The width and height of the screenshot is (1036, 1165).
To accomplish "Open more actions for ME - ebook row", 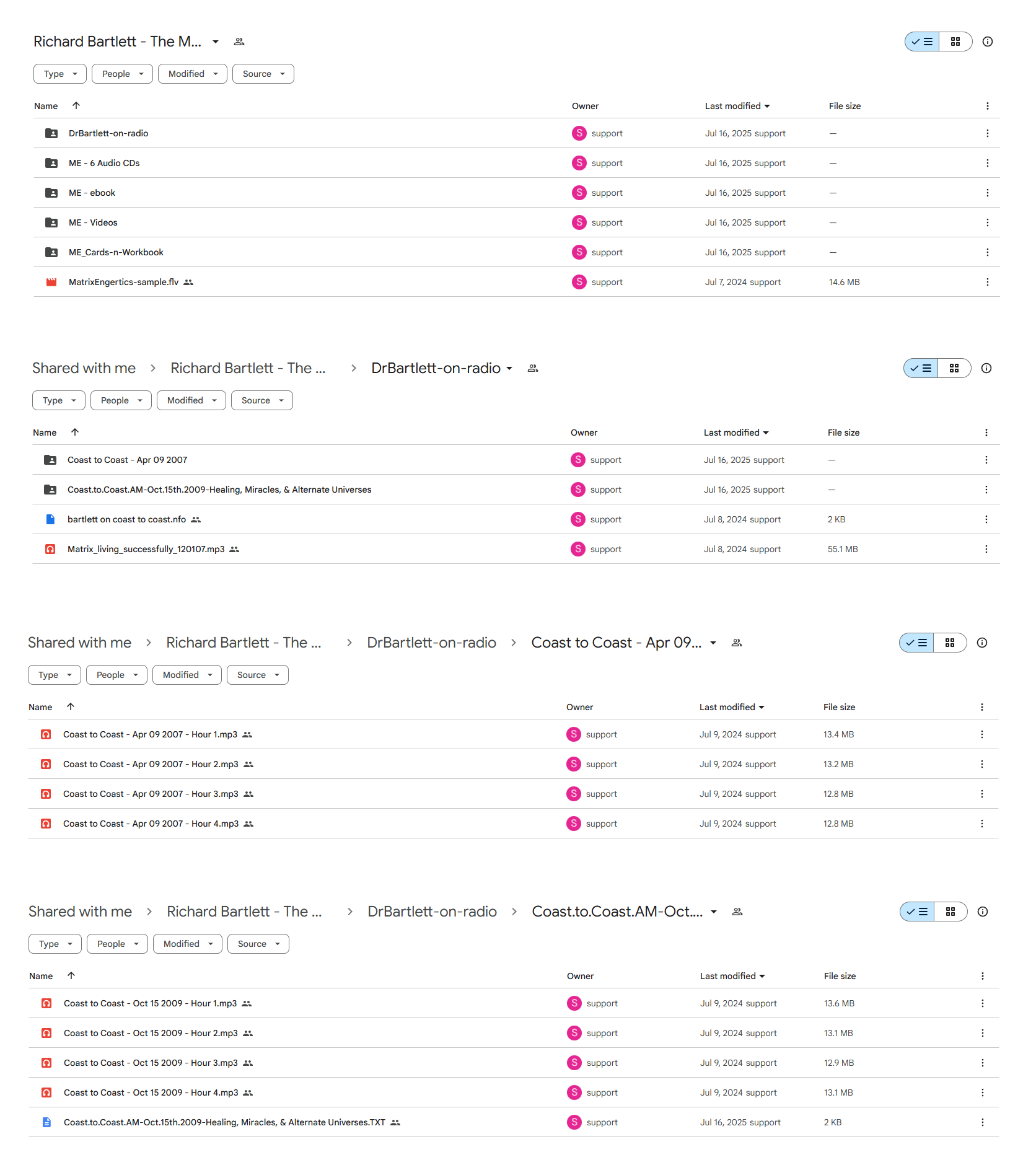I will 987,193.
